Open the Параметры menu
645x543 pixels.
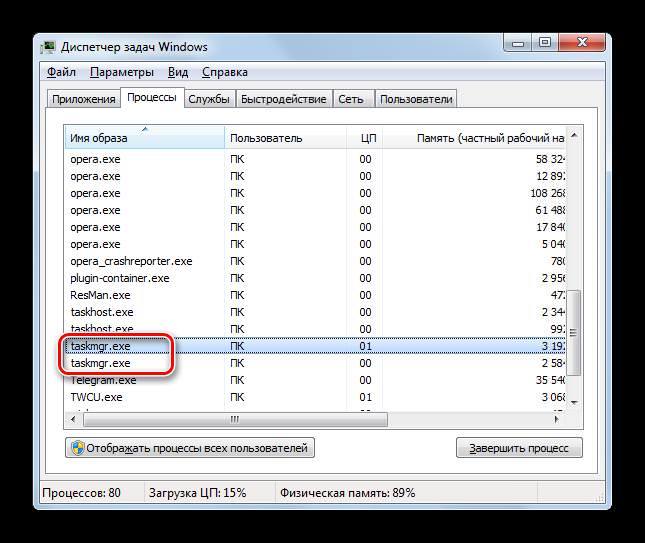(122, 72)
